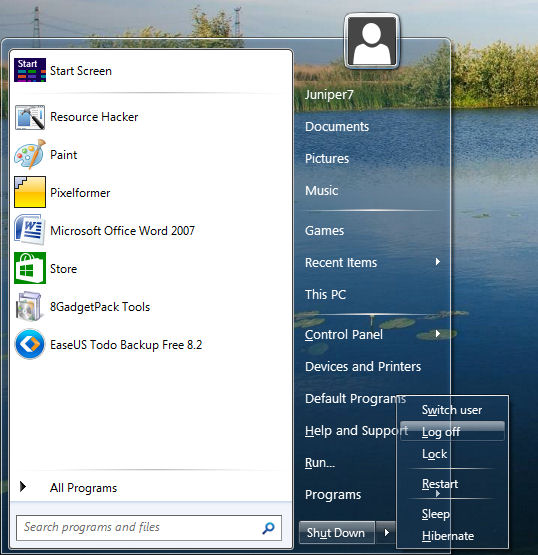This screenshot has height=555, width=538.
Task: Open This PC link
Action: click(x=325, y=294)
